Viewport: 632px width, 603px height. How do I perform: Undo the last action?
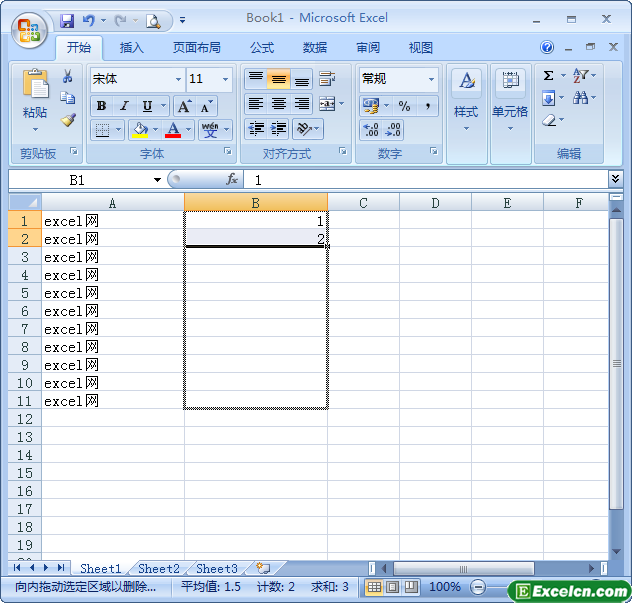[88, 21]
